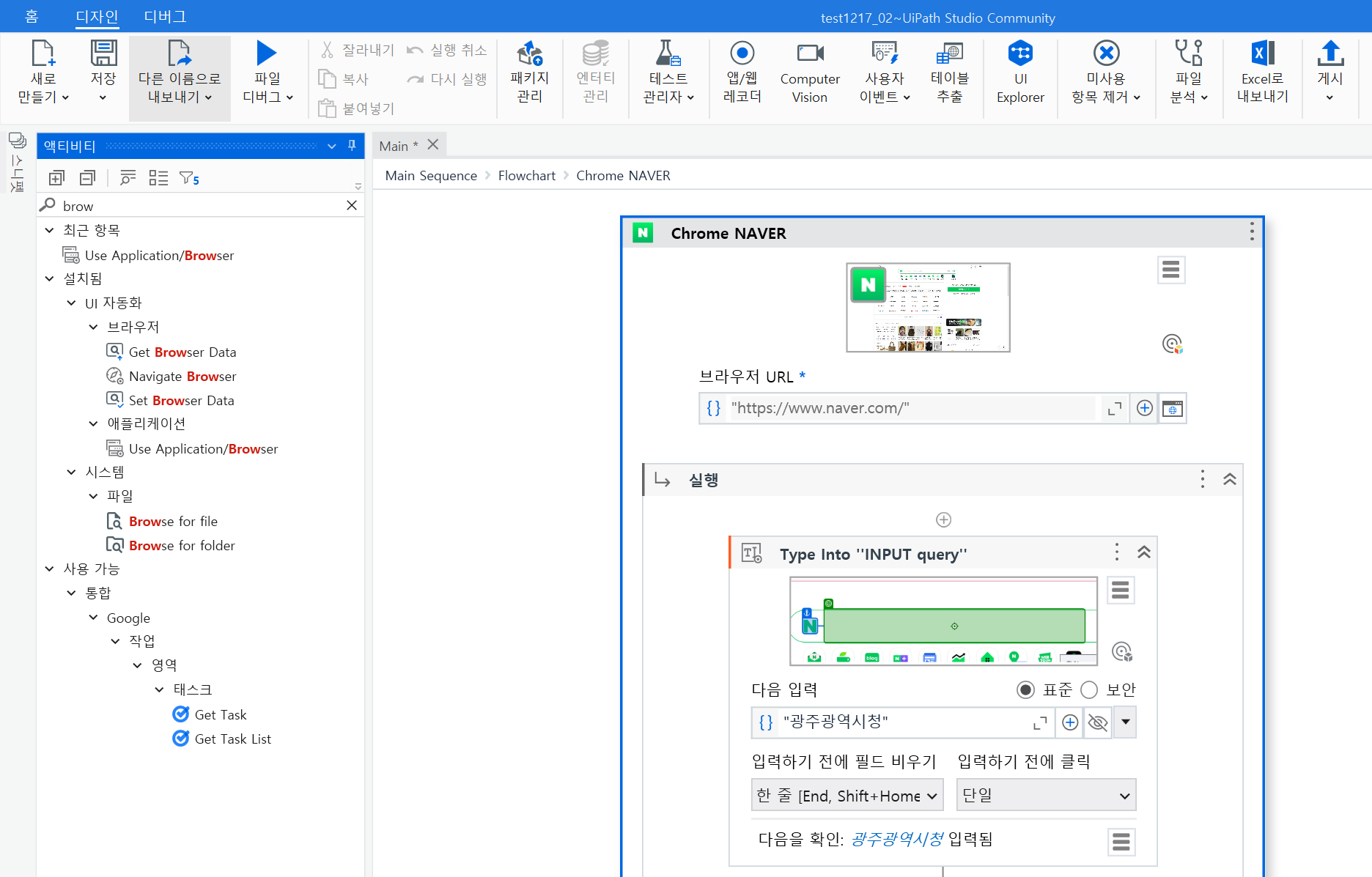1372x877 pixels.
Task: Open the 입력하기 전에 필드 비우기 dropdown
Action: pyautogui.click(x=847, y=796)
